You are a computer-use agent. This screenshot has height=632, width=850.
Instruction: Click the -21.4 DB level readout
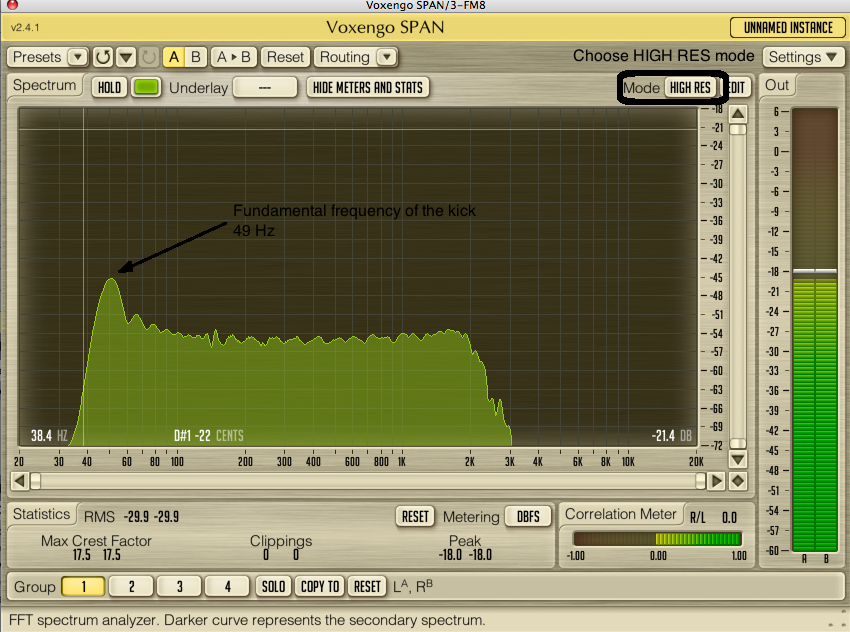672,436
